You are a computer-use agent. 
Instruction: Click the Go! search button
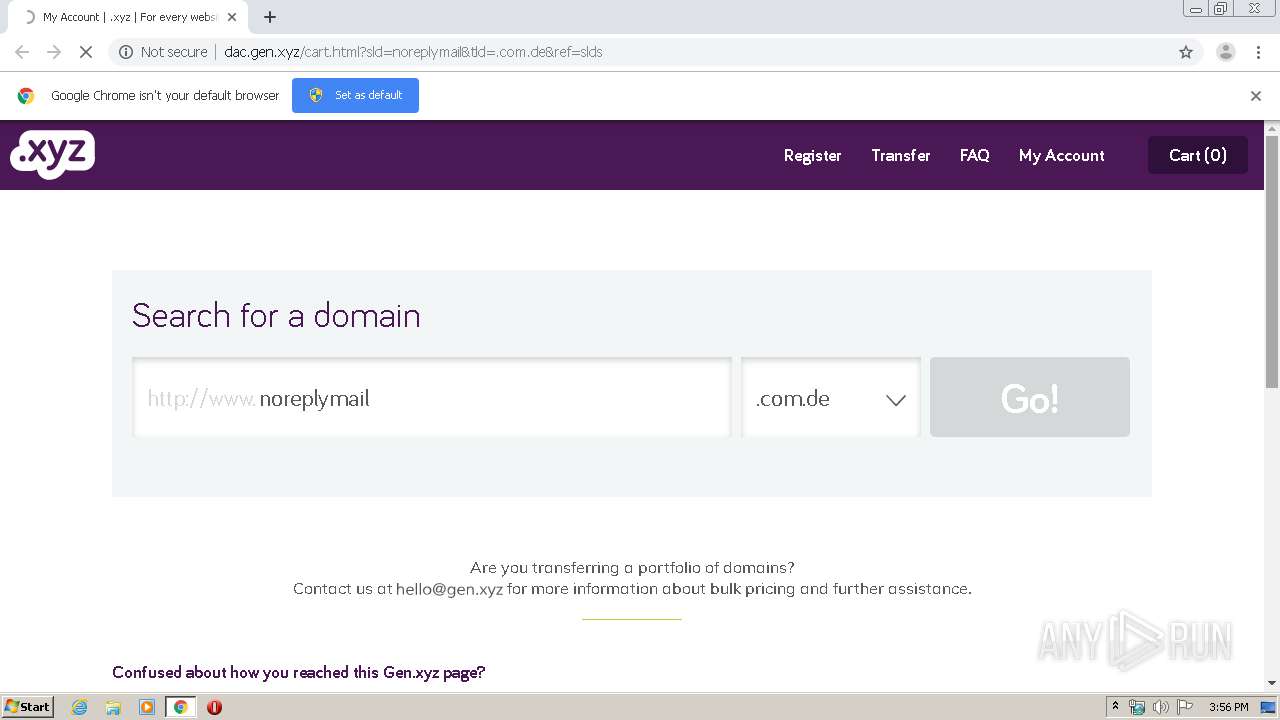click(1030, 397)
